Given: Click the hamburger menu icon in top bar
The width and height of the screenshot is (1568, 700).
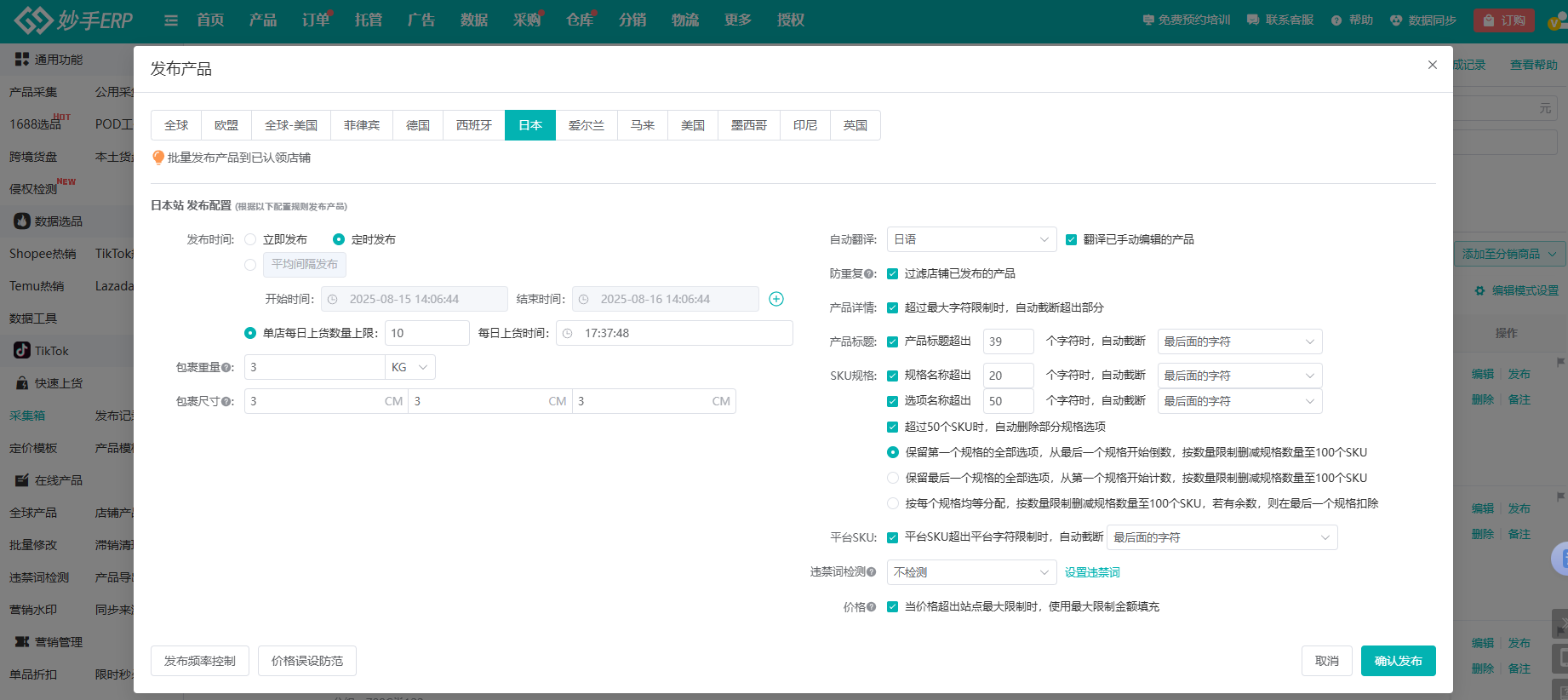Looking at the screenshot, I should click(171, 20).
